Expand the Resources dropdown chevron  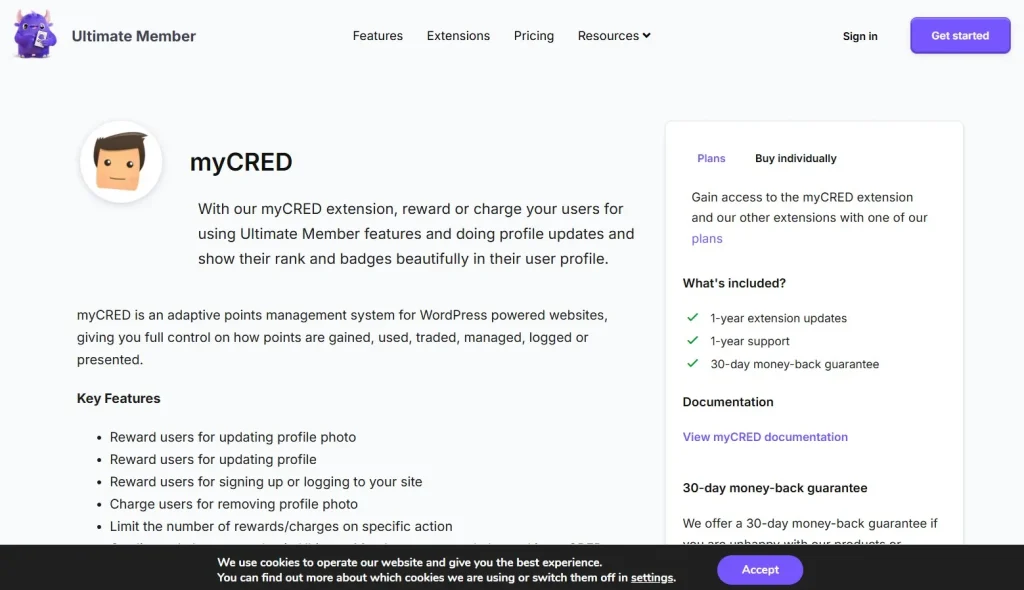[x=647, y=35]
